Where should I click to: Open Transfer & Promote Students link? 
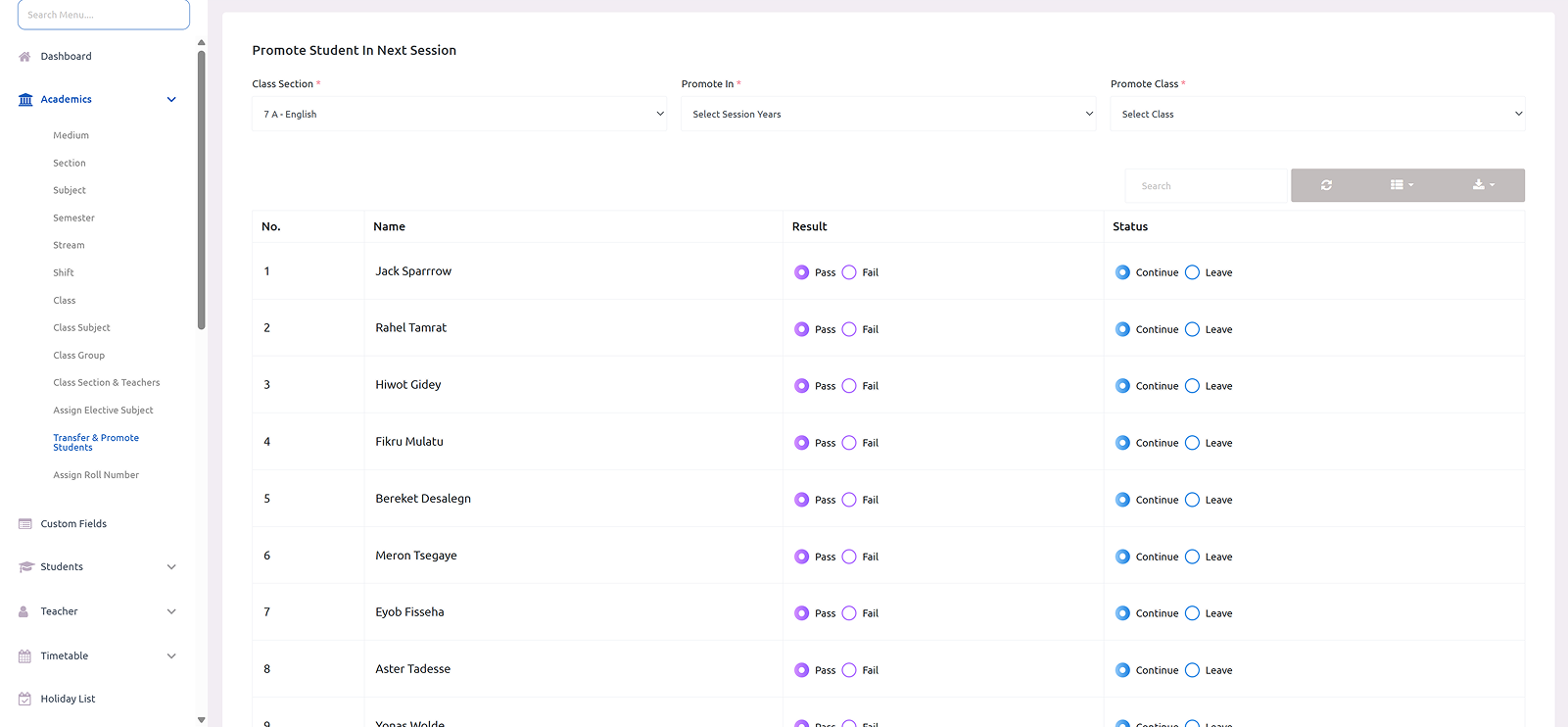pyautogui.click(x=96, y=443)
